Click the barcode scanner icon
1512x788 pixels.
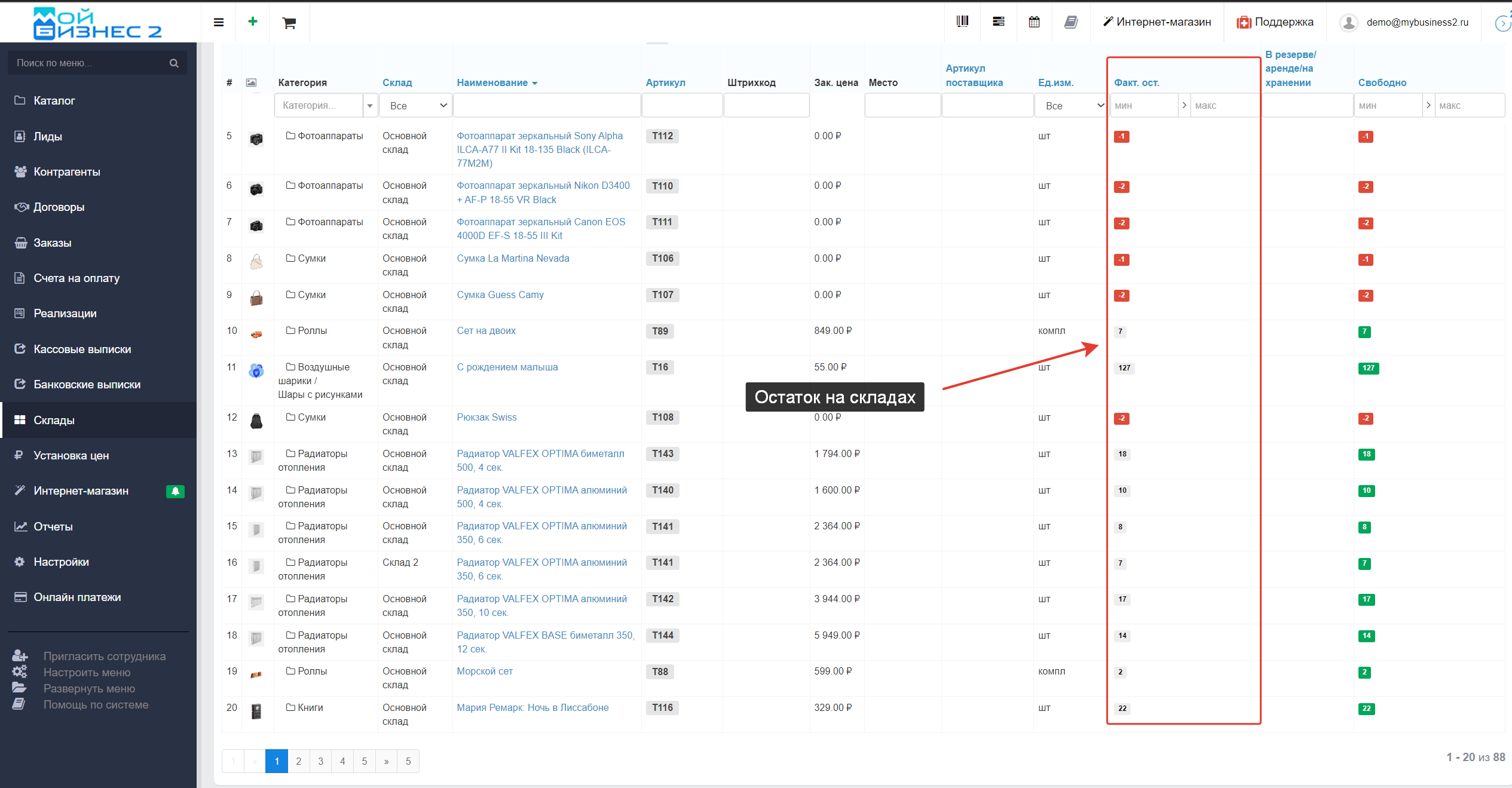pyautogui.click(x=962, y=22)
